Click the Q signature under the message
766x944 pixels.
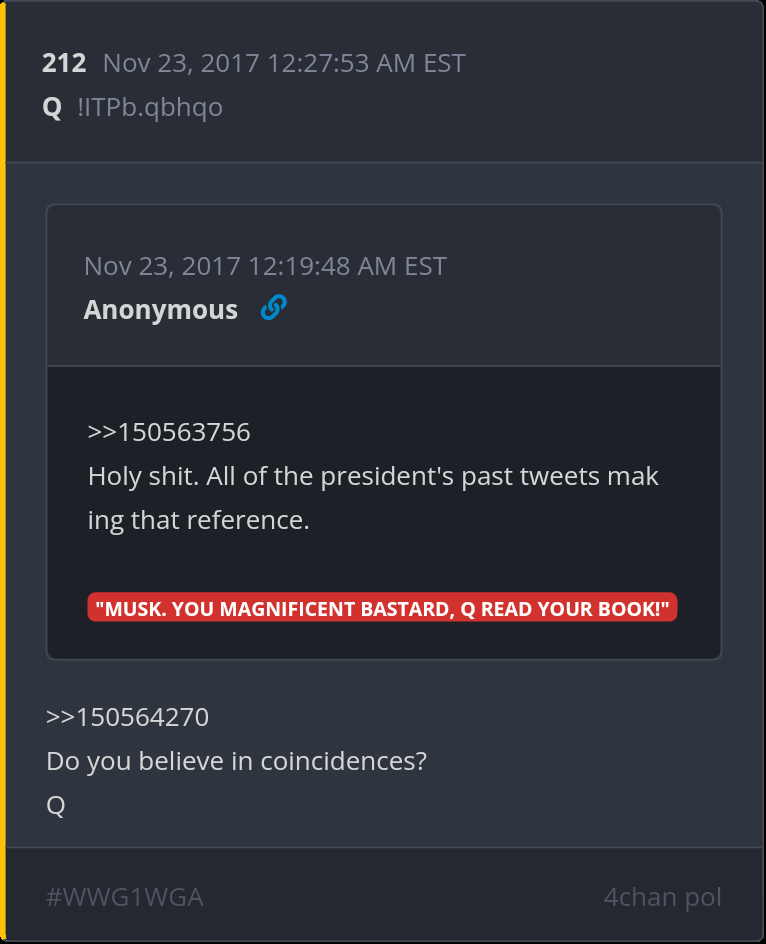[x=56, y=806]
